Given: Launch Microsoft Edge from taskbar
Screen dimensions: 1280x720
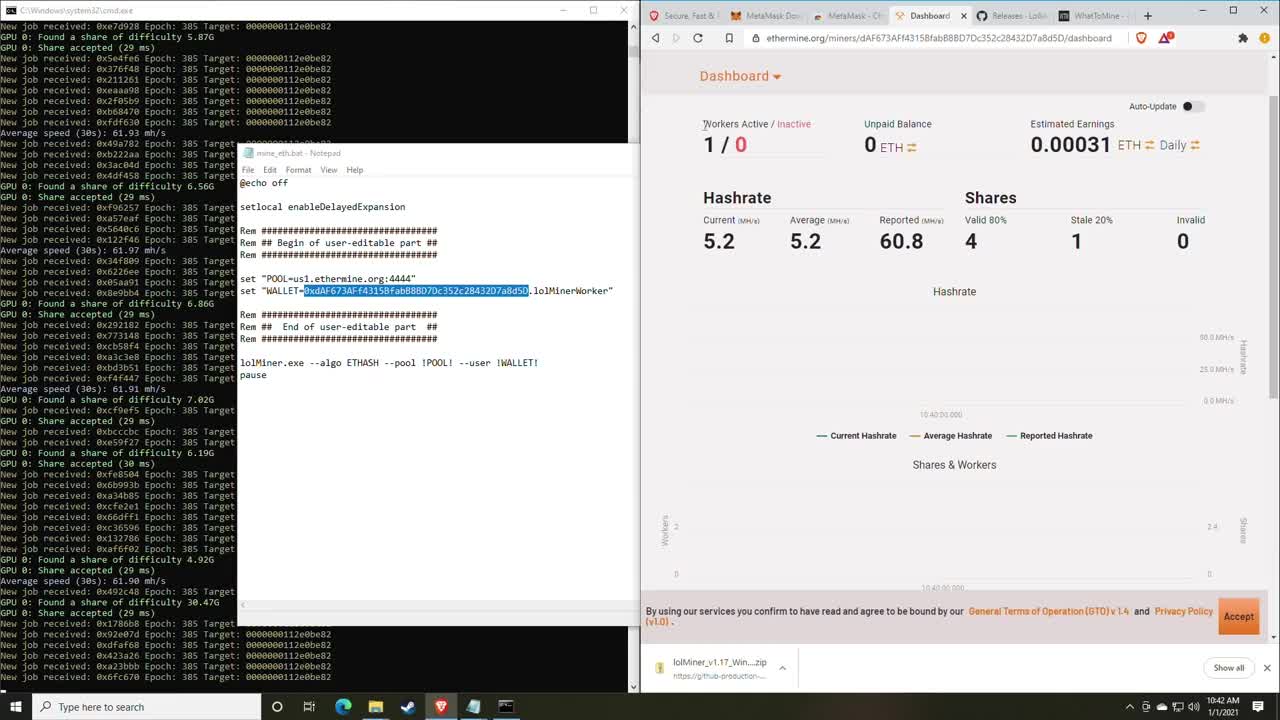Looking at the screenshot, I should tap(343, 707).
